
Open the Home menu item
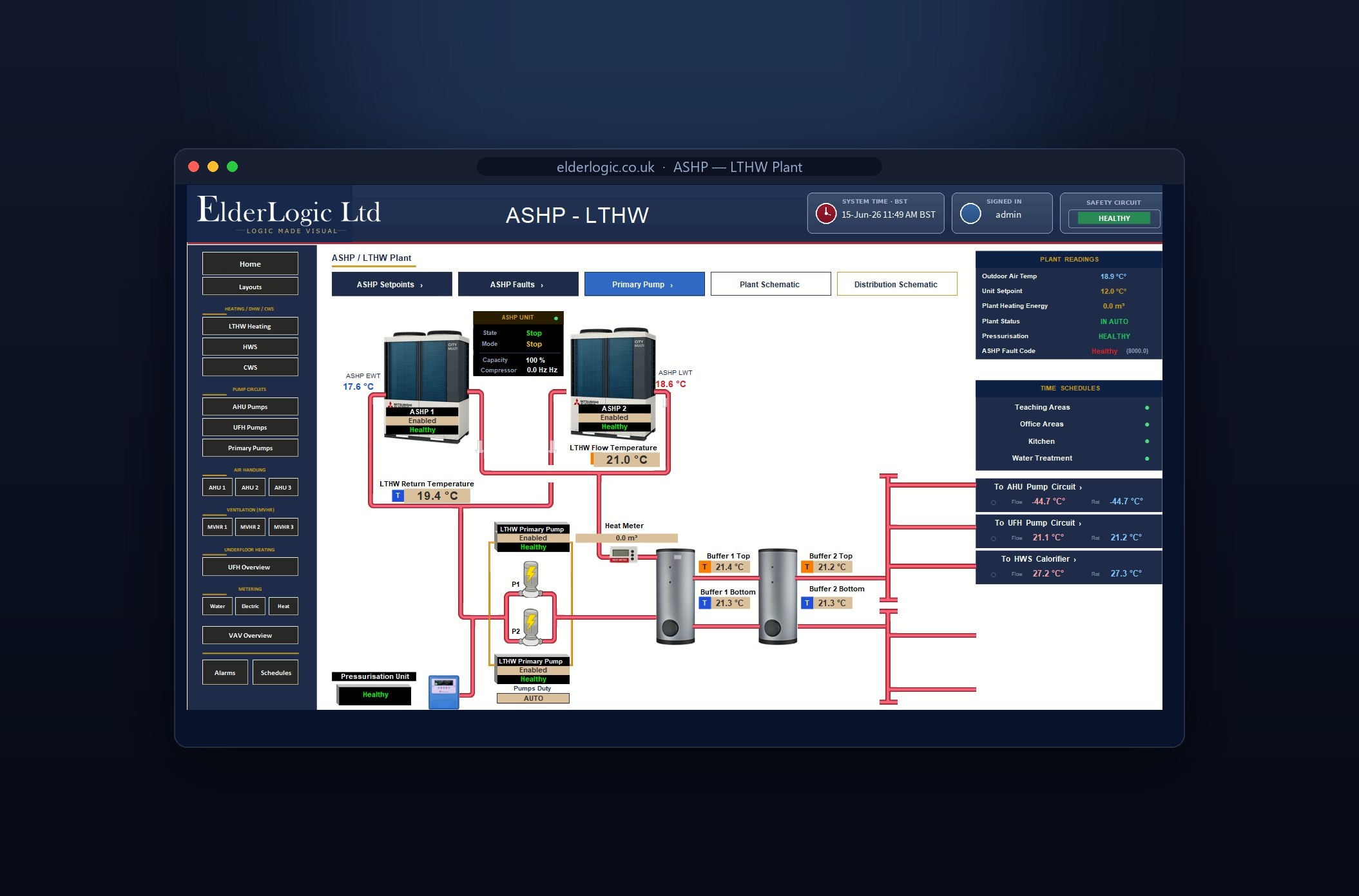pyautogui.click(x=250, y=263)
